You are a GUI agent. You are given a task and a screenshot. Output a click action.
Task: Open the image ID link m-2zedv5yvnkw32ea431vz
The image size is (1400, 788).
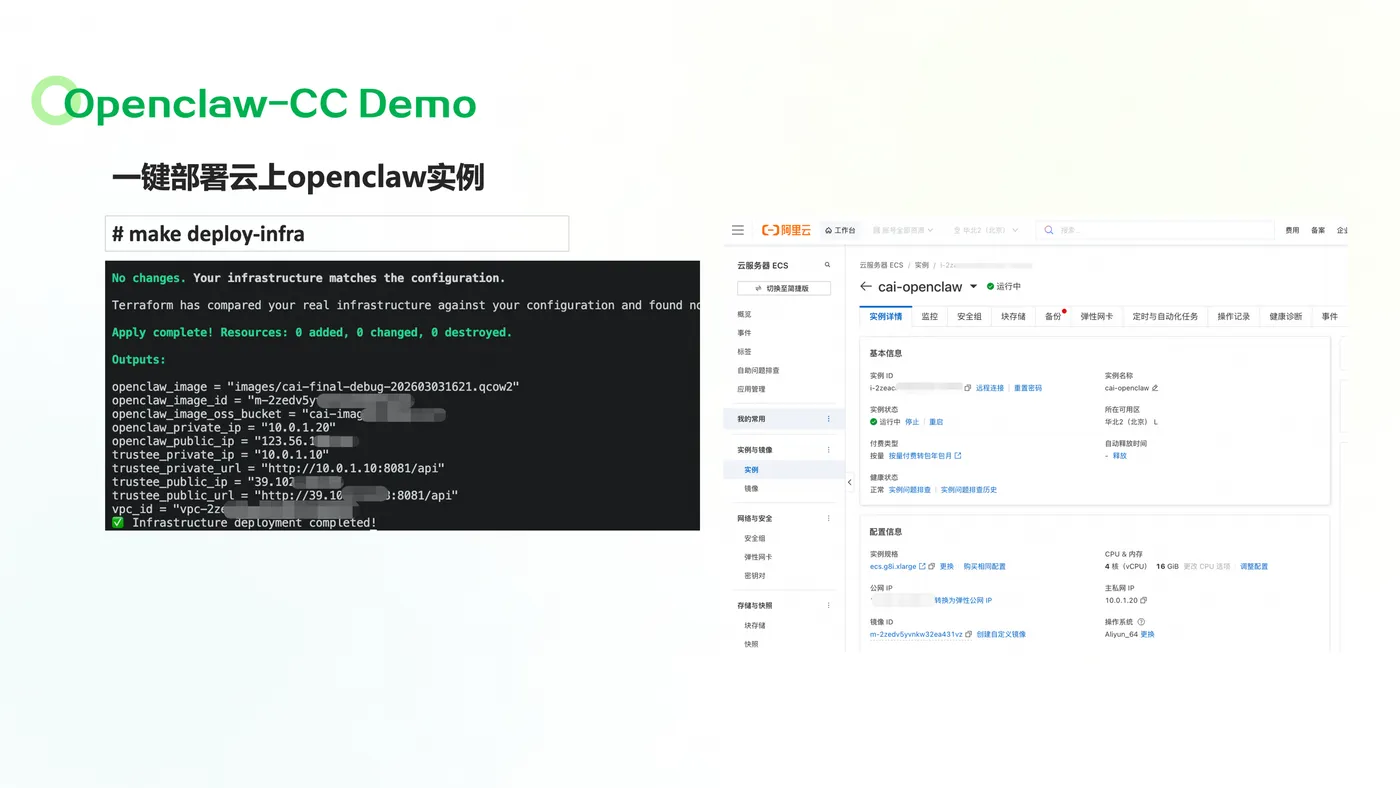[x=916, y=634]
